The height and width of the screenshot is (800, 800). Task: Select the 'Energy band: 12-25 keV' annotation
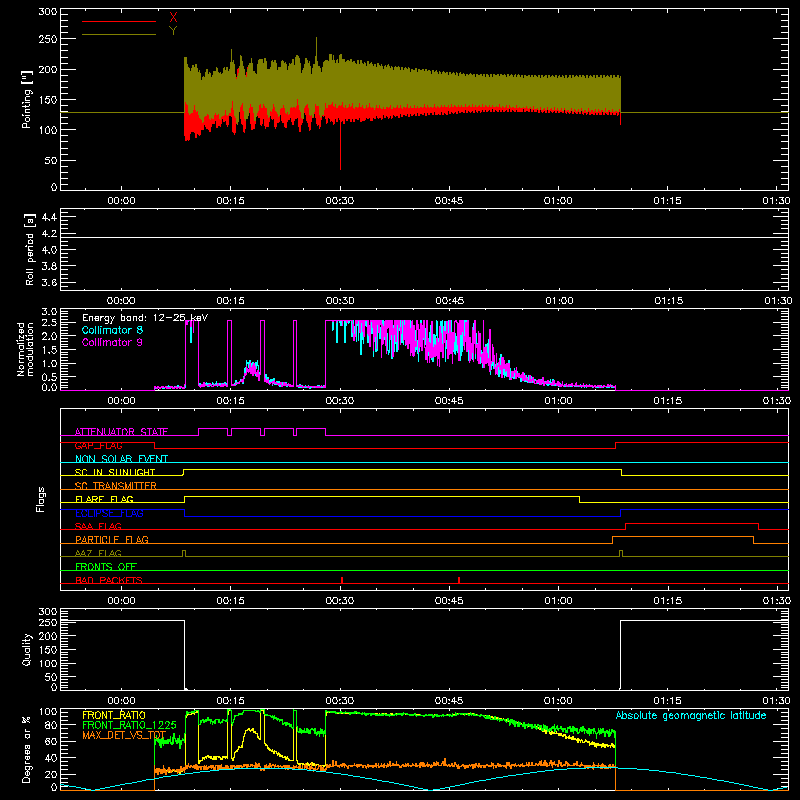tap(145, 318)
